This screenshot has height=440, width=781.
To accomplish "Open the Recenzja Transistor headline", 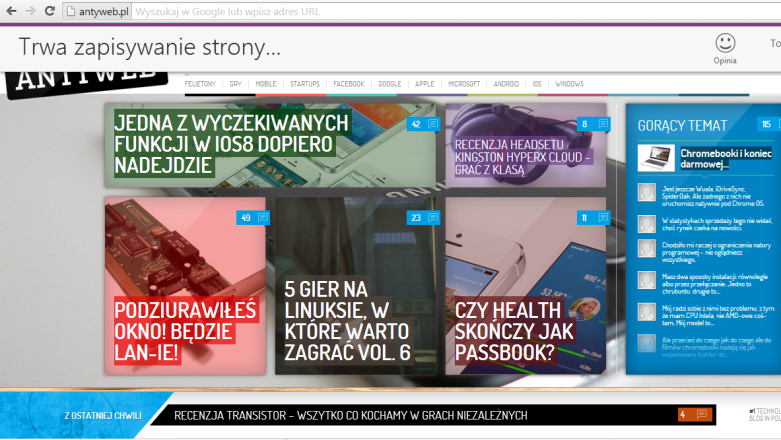I will click(x=351, y=416).
